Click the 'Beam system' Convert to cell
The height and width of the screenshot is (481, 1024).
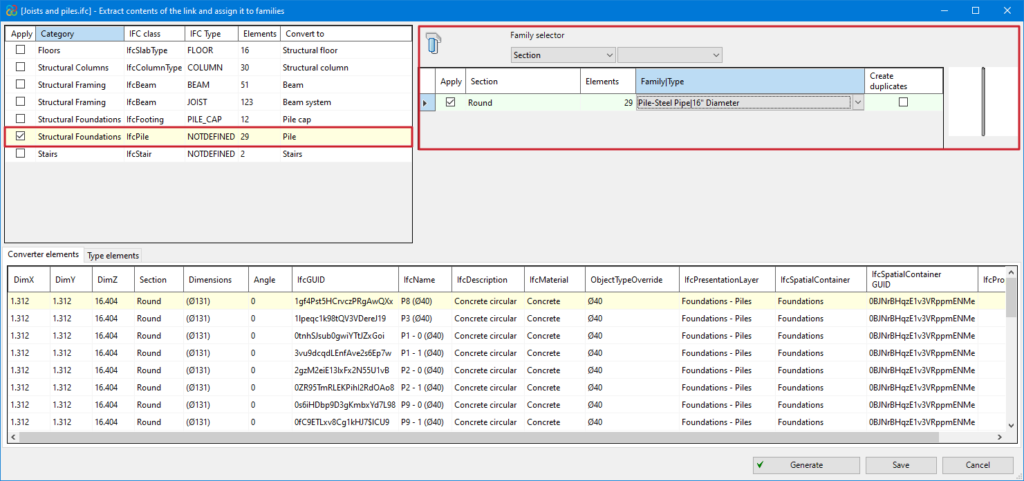345,102
